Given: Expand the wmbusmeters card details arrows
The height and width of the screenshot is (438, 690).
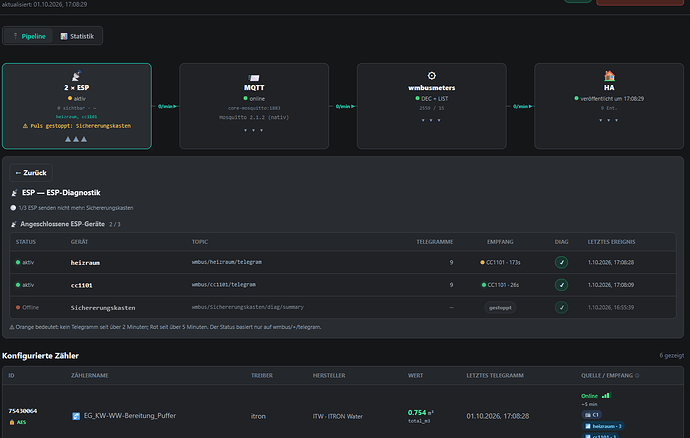Looking at the screenshot, I should point(431,120).
